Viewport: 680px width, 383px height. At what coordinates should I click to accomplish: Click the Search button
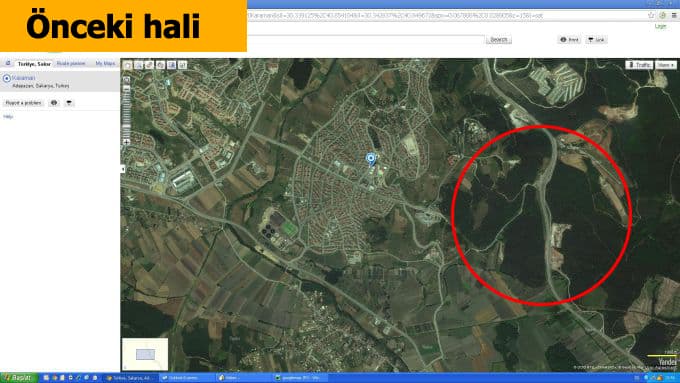point(498,39)
